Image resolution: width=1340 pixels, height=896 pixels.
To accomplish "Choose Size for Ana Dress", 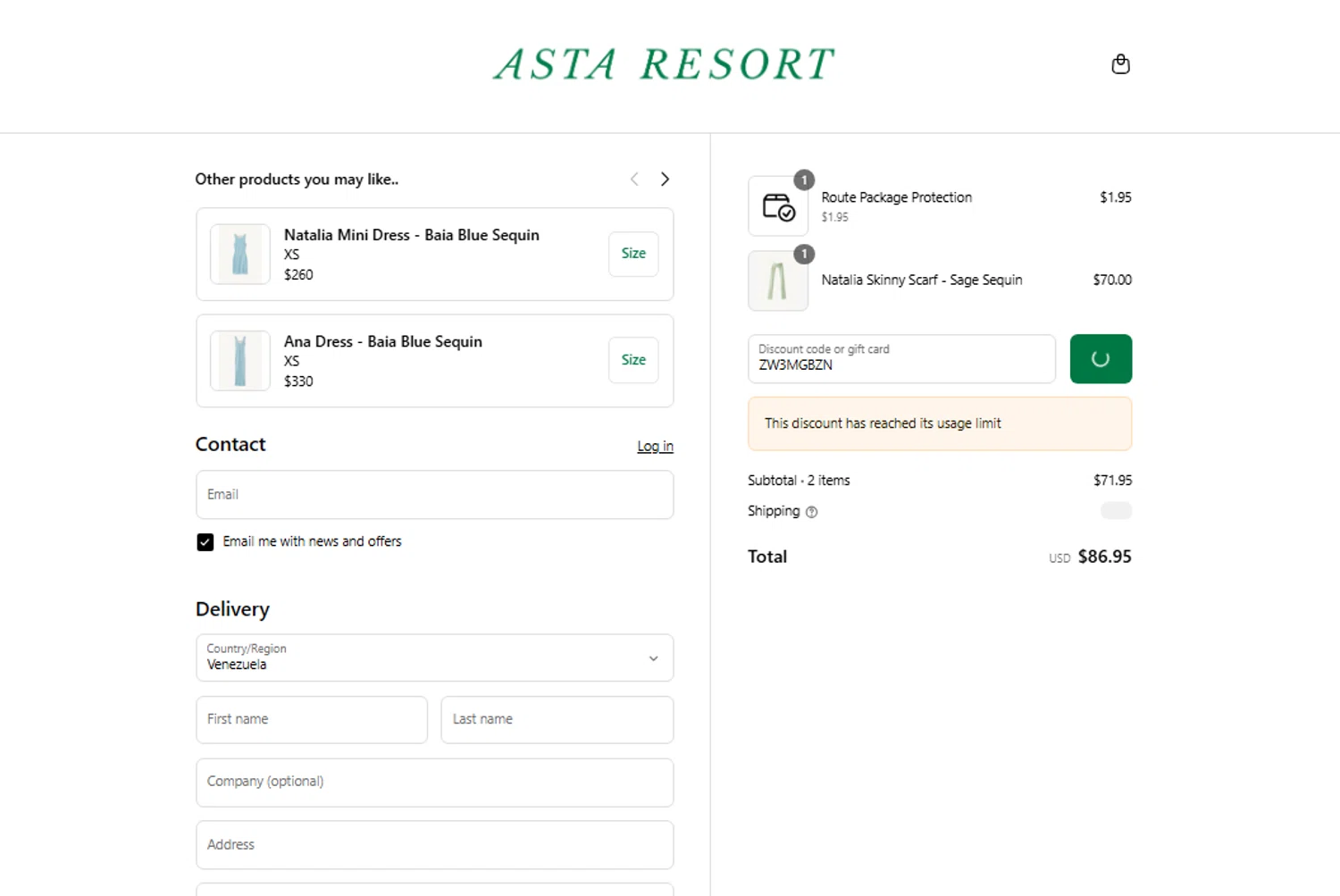I will pyautogui.click(x=633, y=360).
